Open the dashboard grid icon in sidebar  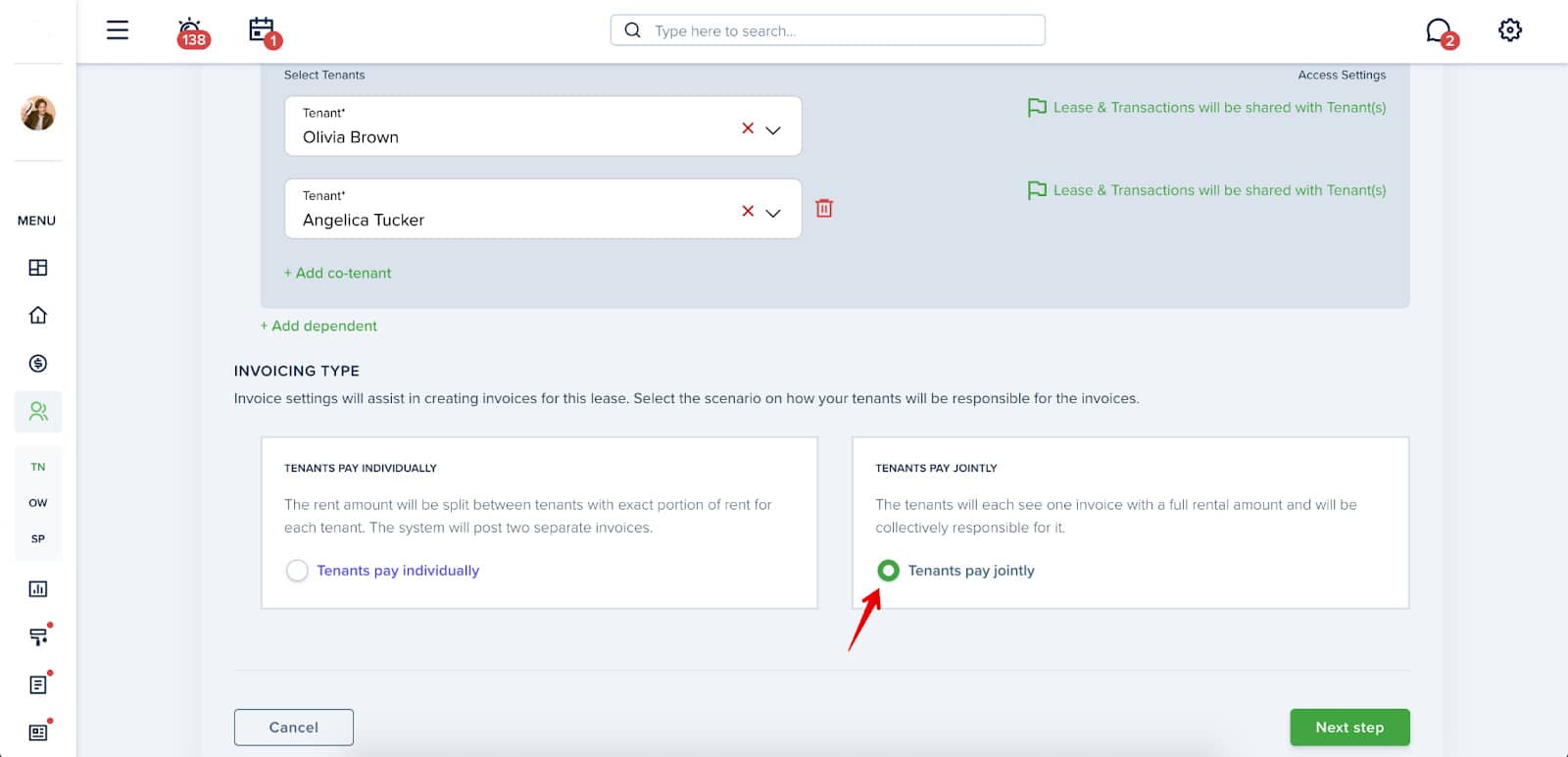click(x=38, y=268)
